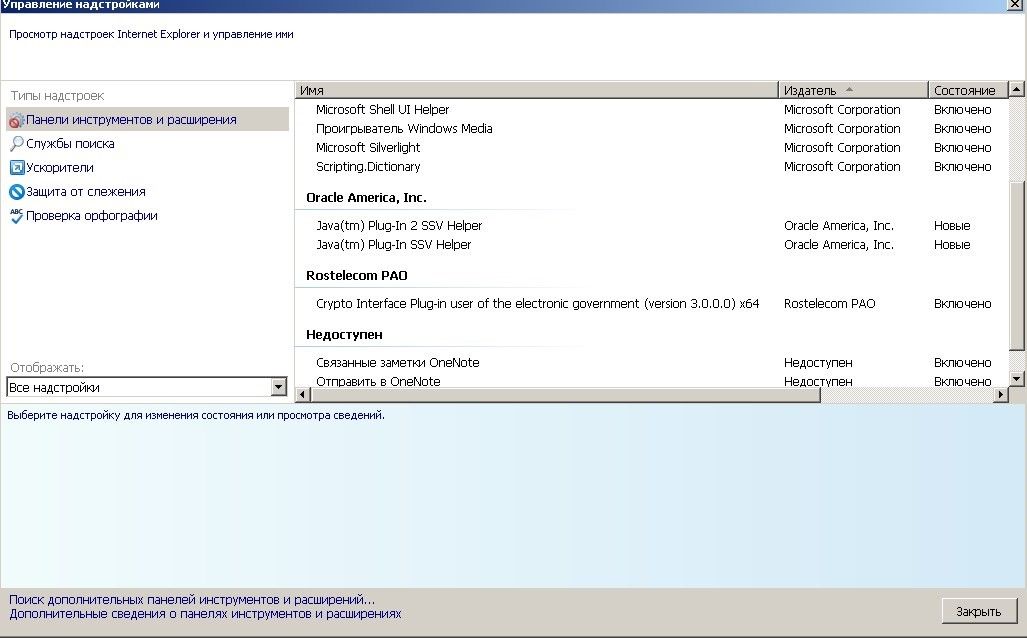The image size is (1027, 638).
Task: Select Scripting.Dictionary add-on
Action: pos(652,166)
